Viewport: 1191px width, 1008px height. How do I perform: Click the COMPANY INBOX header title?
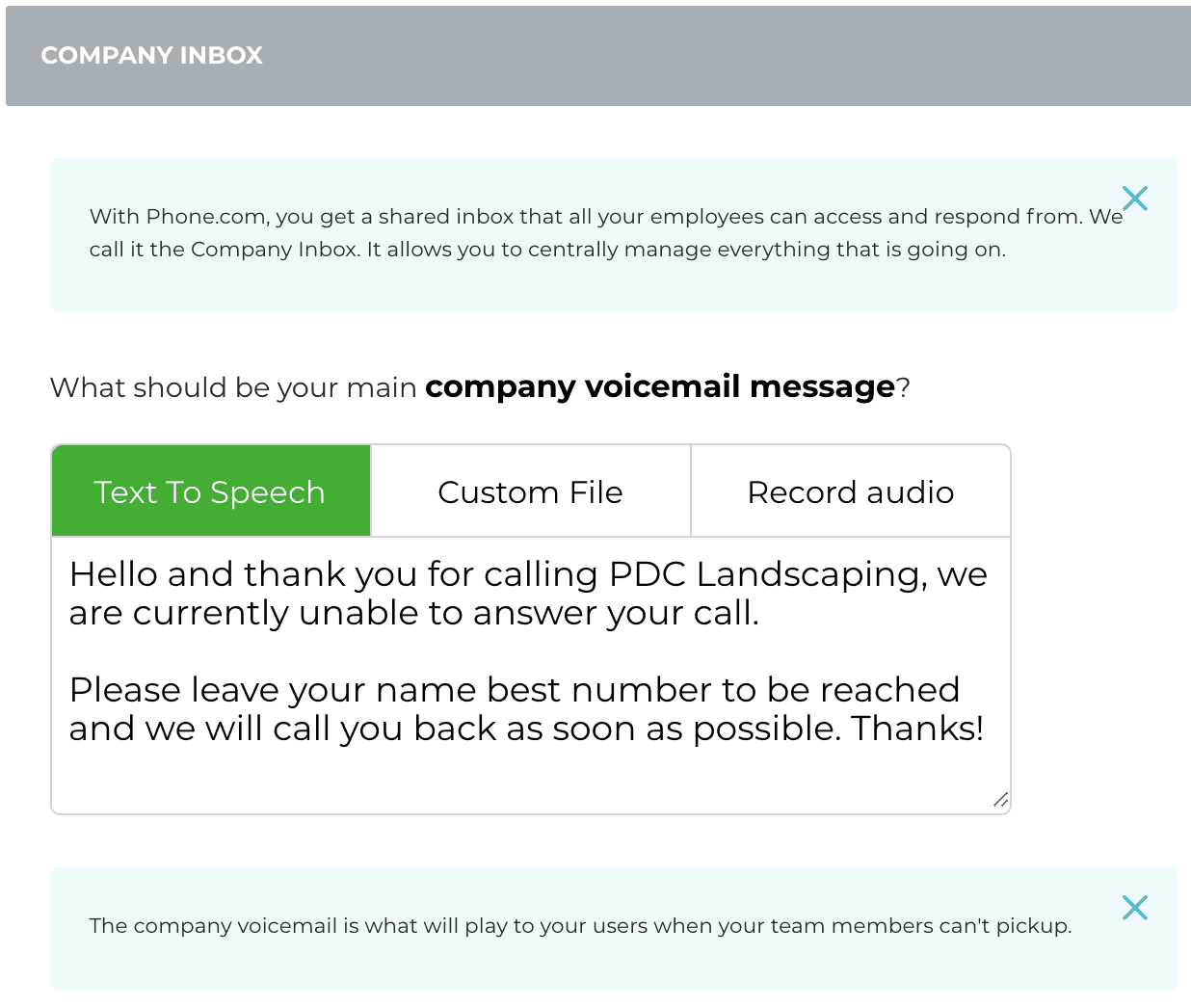(151, 56)
